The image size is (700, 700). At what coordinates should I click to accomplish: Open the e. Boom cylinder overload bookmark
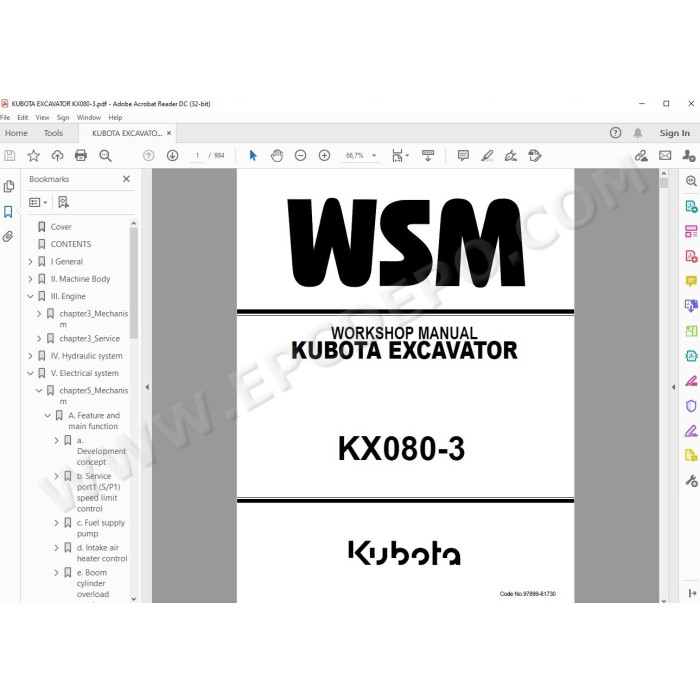coord(92,583)
